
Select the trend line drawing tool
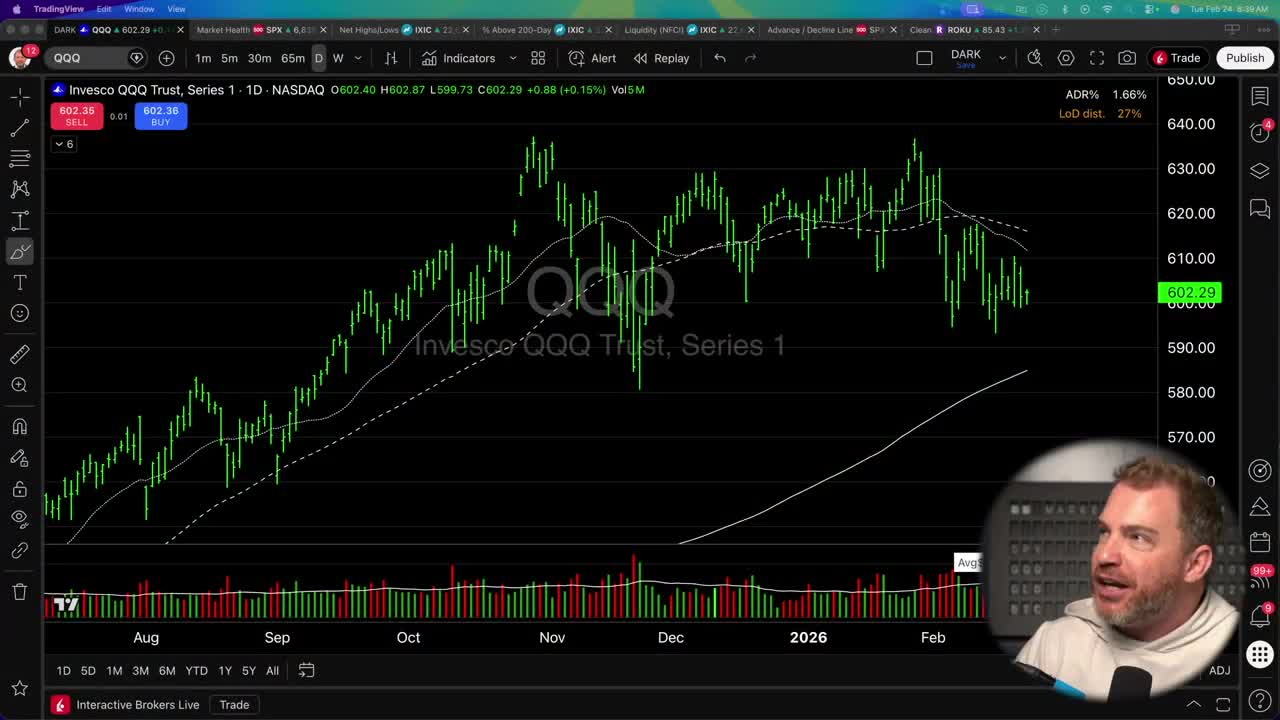(19, 128)
